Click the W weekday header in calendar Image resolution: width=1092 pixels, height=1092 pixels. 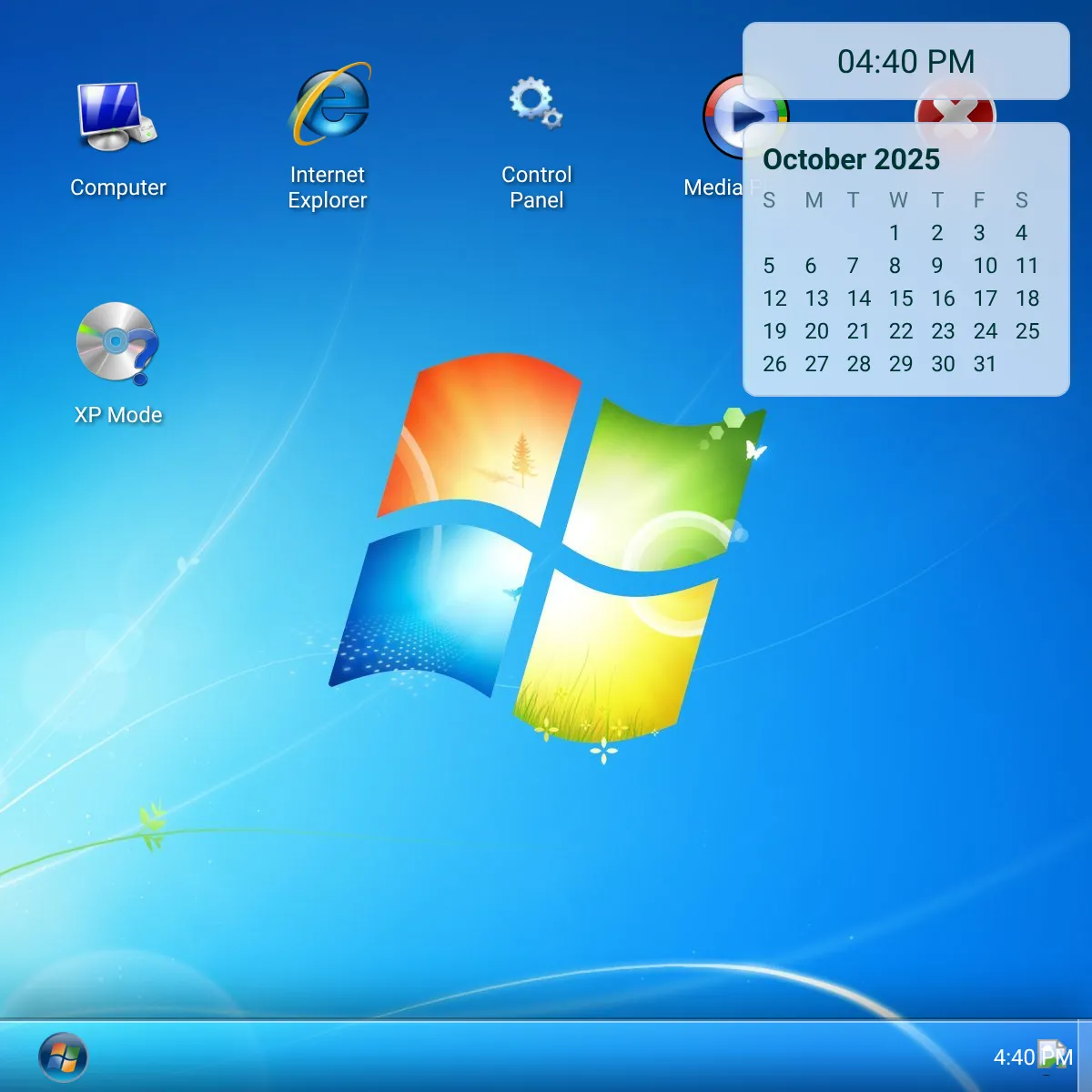click(897, 200)
